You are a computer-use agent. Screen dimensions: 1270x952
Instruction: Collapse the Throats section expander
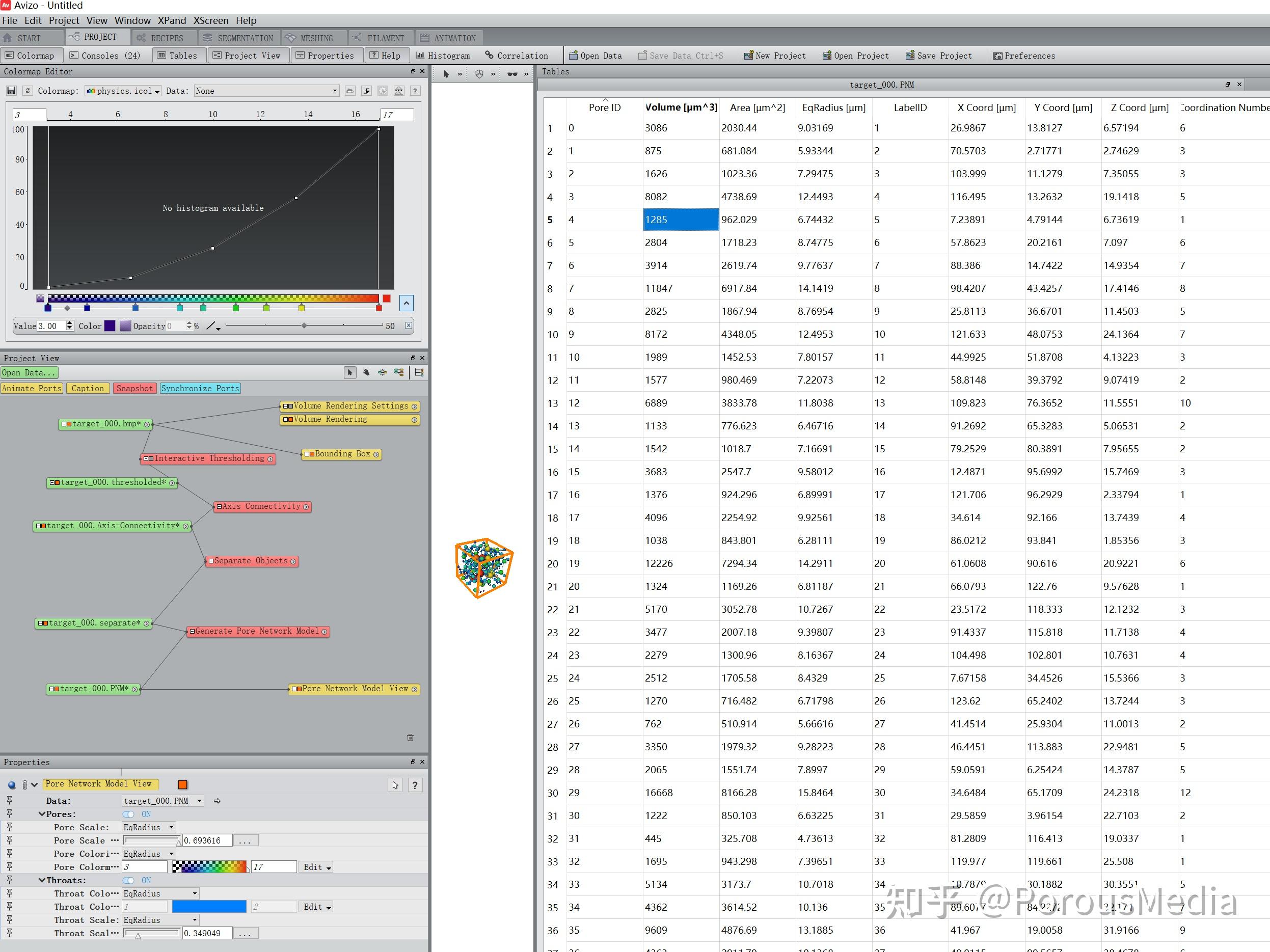click(42, 880)
